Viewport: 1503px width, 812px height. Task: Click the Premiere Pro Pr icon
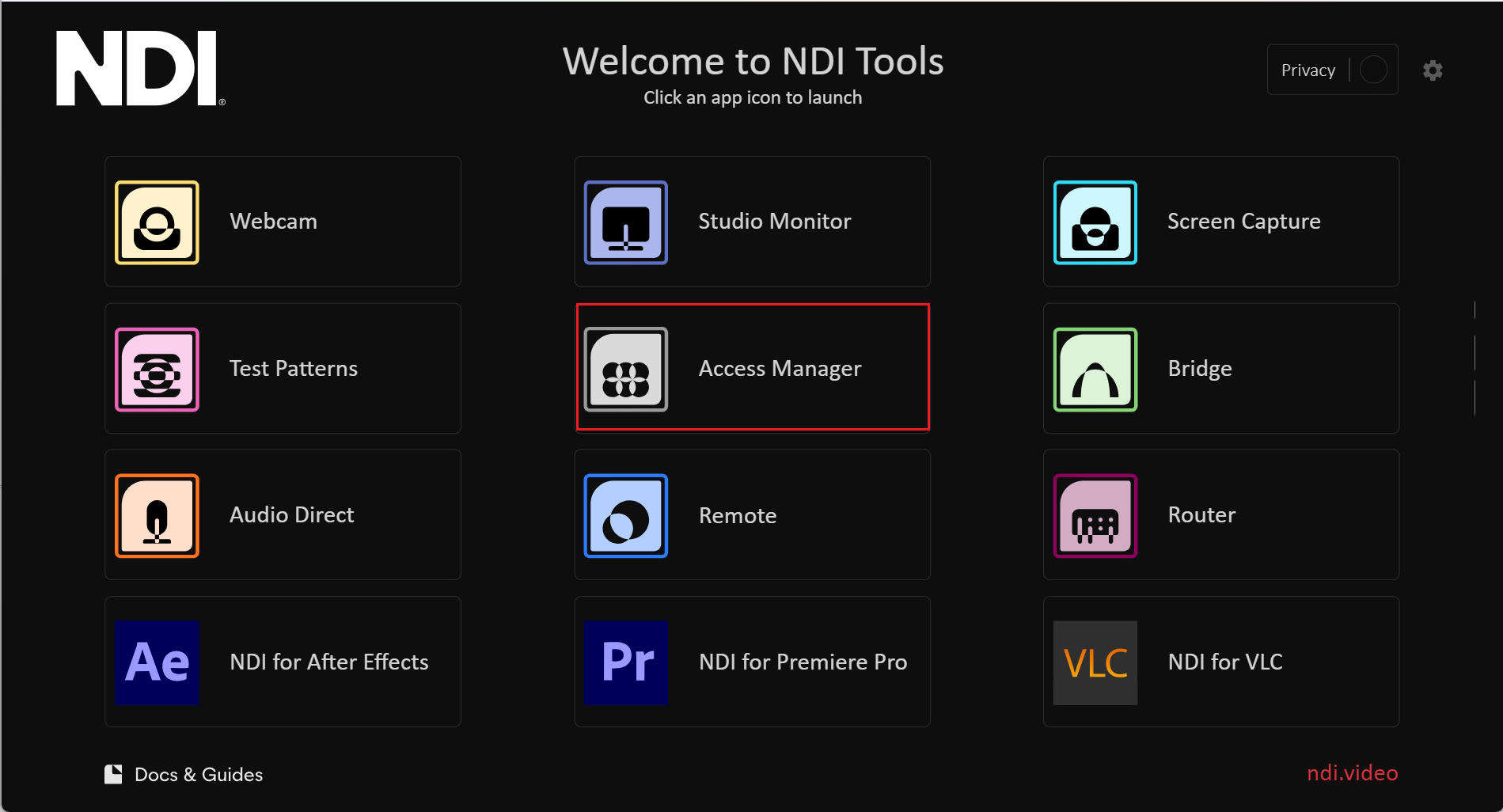tap(625, 662)
